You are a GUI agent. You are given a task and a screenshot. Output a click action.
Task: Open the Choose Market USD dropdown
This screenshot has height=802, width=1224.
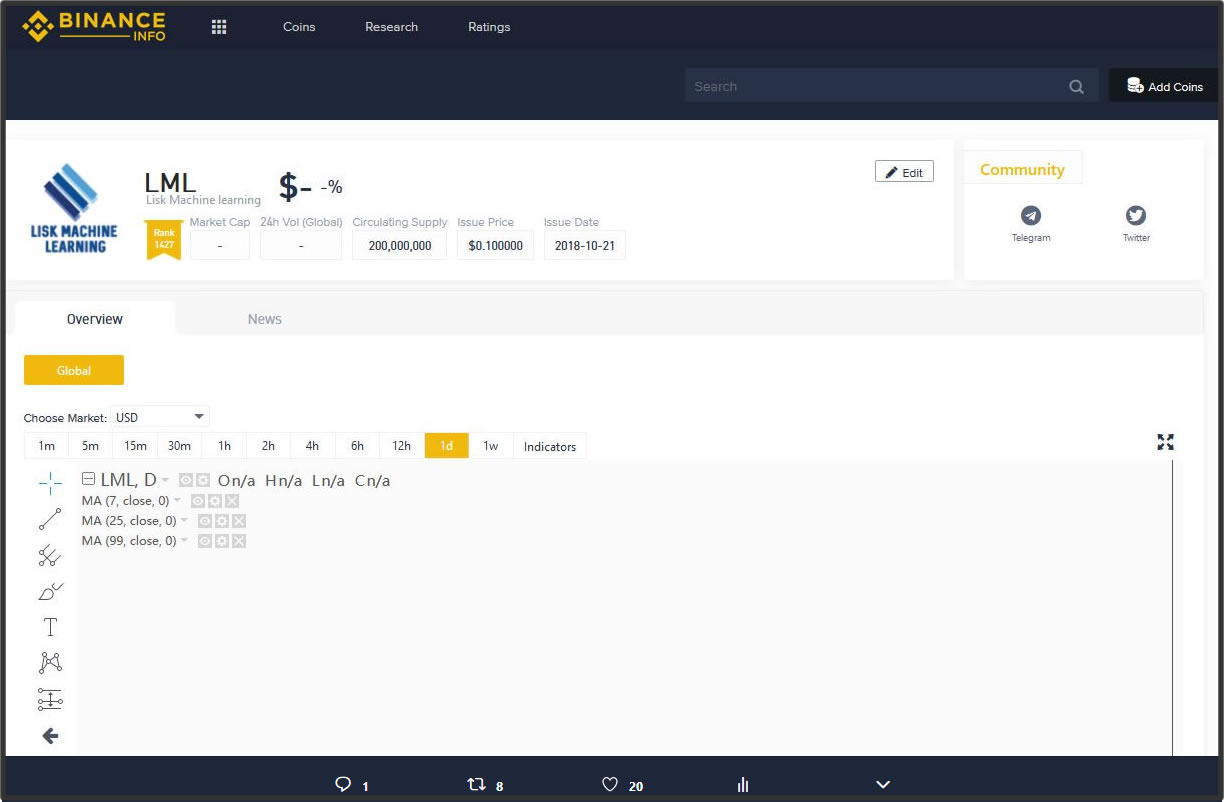(160, 417)
